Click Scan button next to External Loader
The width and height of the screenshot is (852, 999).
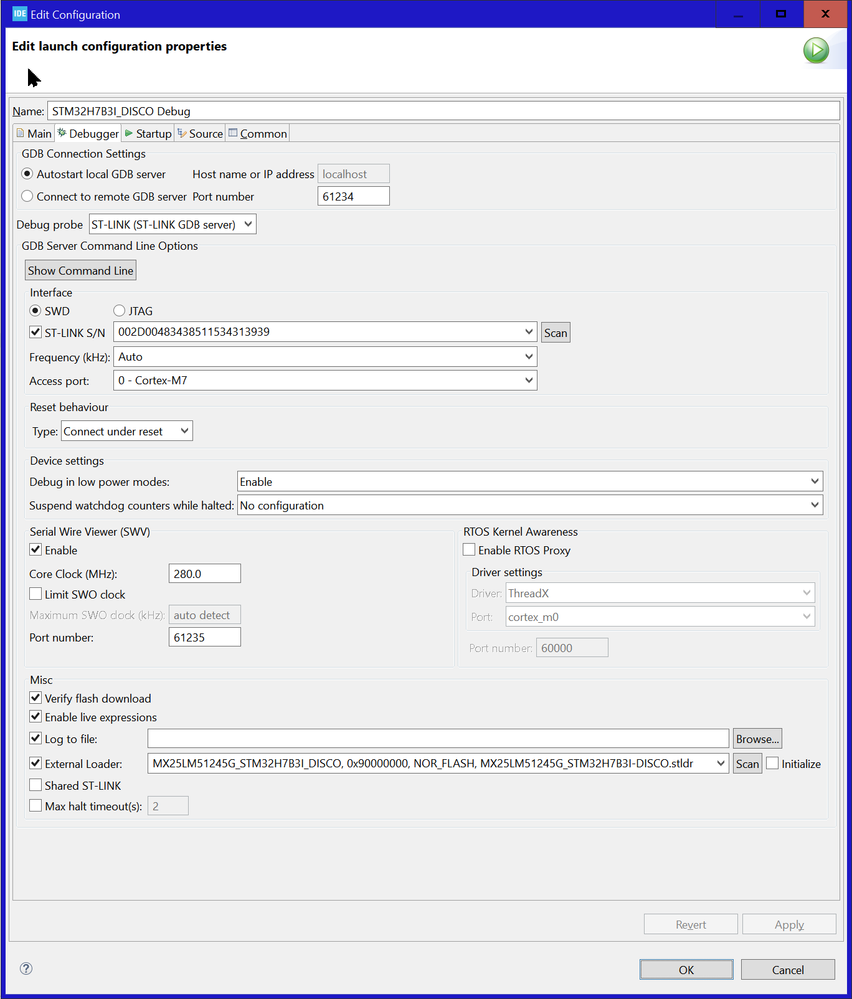click(x=747, y=763)
